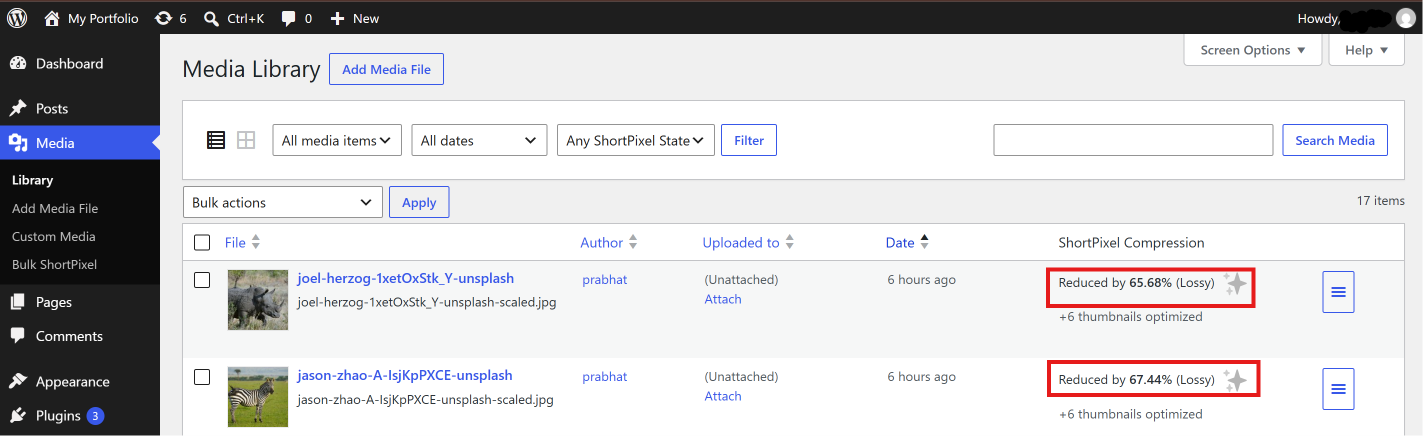The image size is (1423, 436).
Task: Click 'Reduced by 67.44% (Lossy)' text
Action: coord(1136,380)
